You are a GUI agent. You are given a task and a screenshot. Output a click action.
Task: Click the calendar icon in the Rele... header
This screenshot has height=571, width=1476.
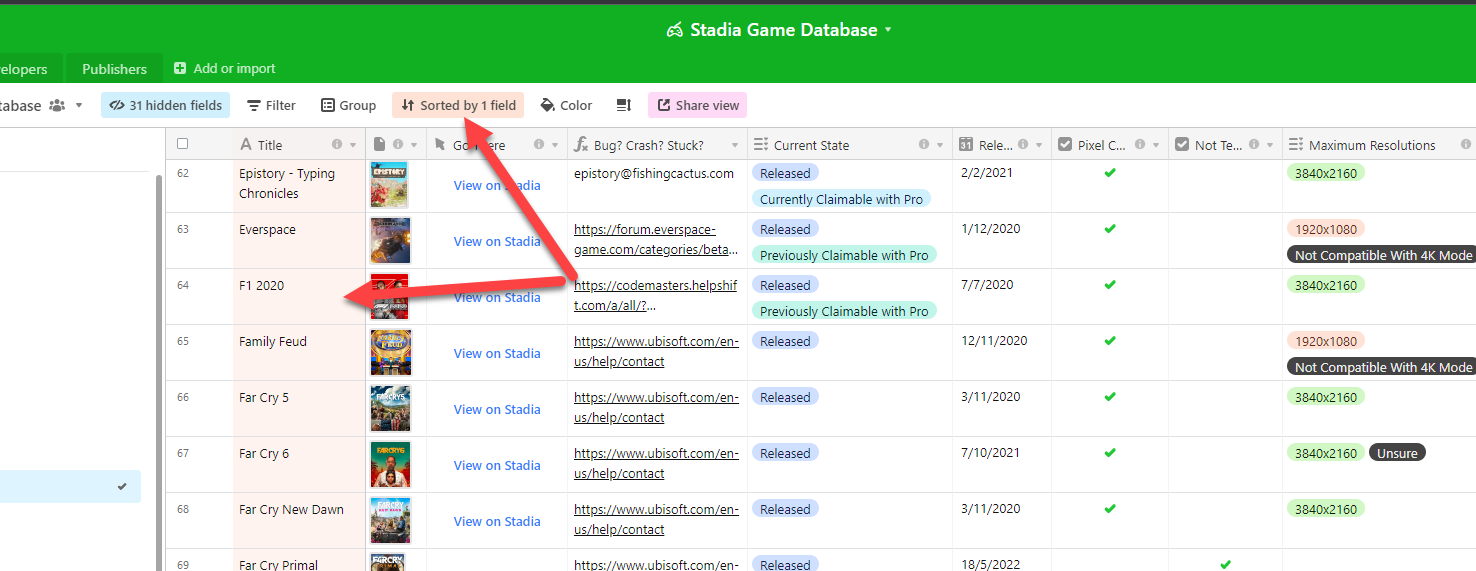[x=966, y=144]
